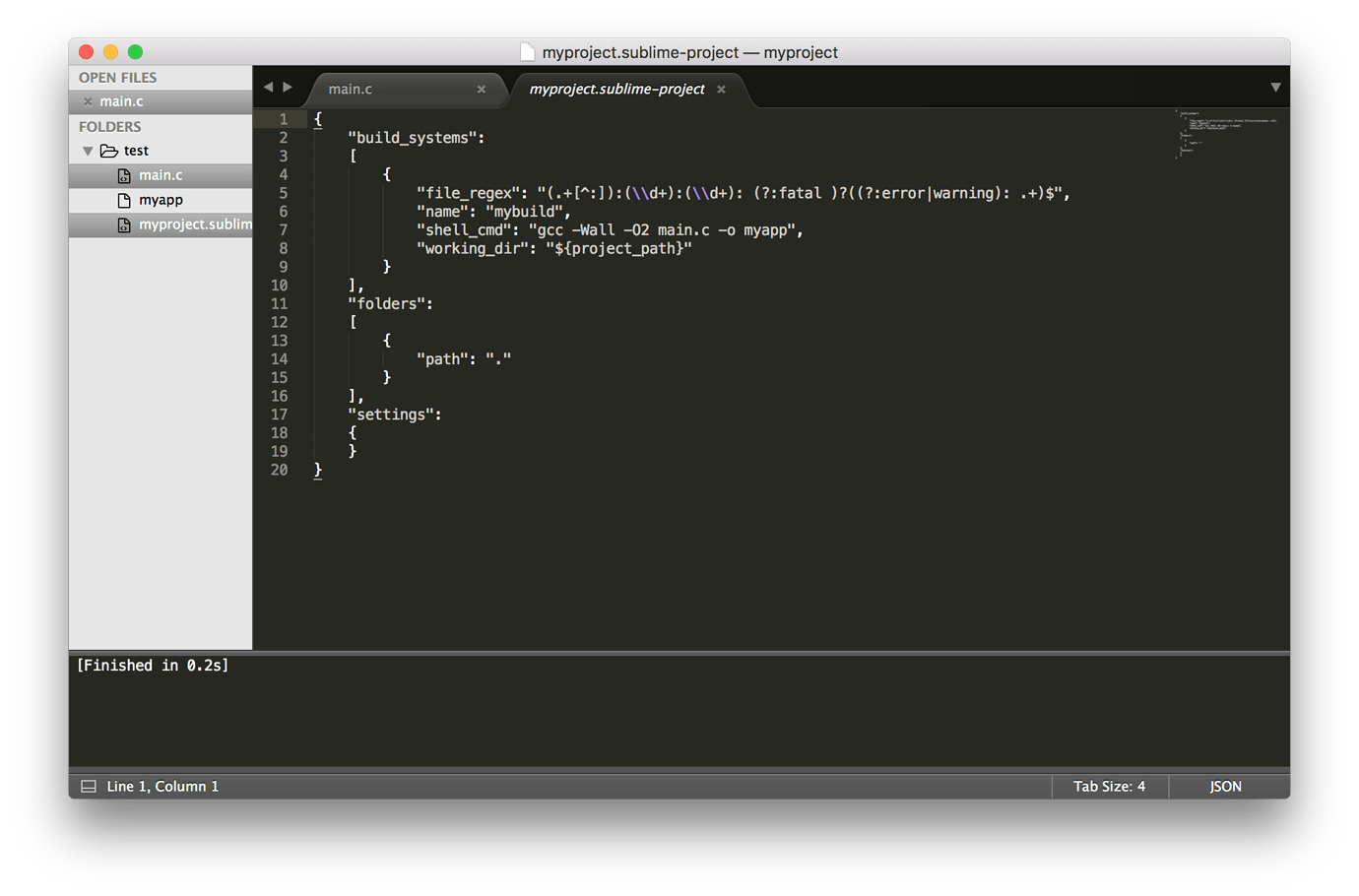1359x896 pixels.
Task: Click the back navigation arrow in the tab bar
Action: (268, 87)
